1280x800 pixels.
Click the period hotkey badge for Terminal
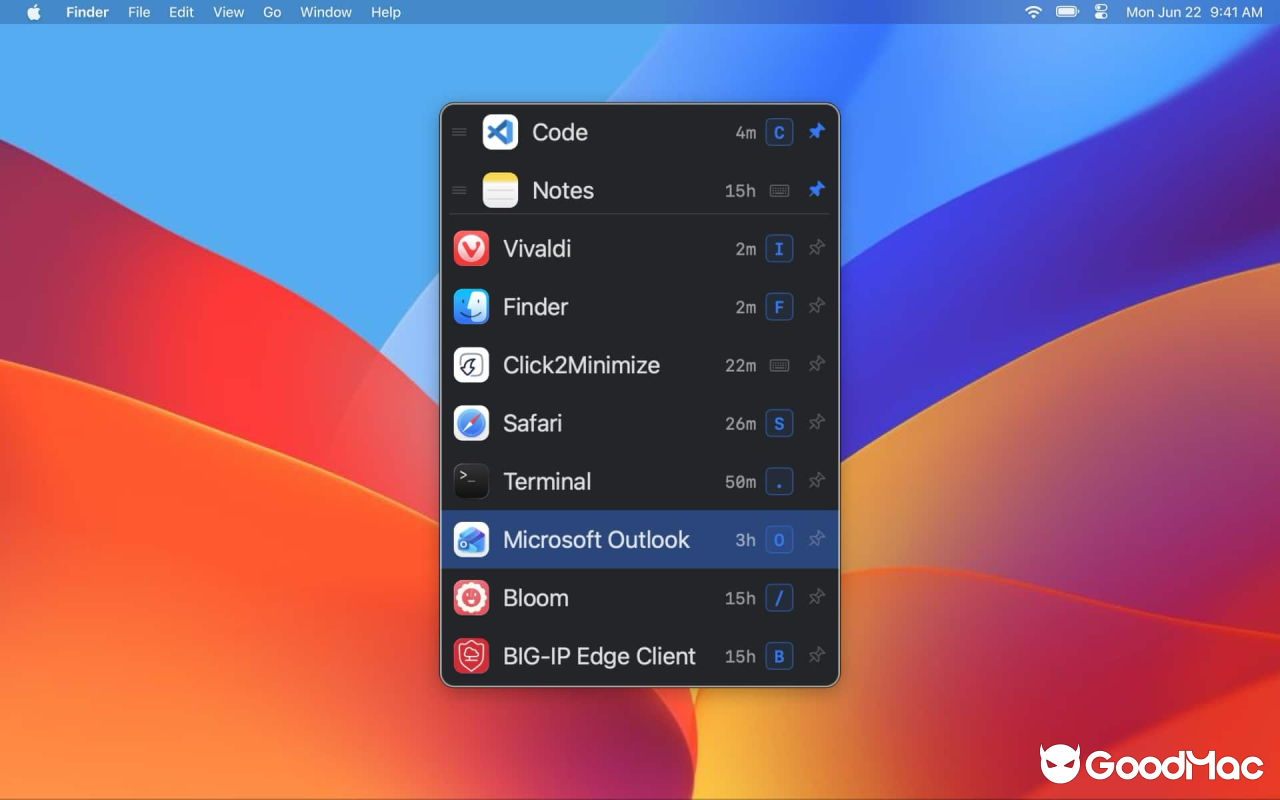point(779,481)
